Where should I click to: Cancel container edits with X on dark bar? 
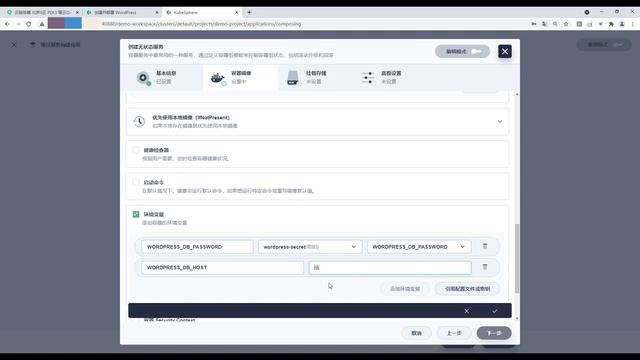pos(467,311)
